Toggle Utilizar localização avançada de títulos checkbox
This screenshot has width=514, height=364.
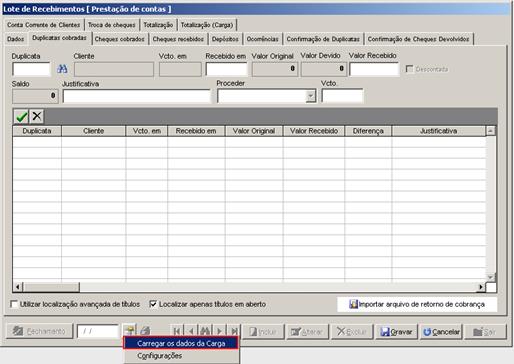[14, 304]
